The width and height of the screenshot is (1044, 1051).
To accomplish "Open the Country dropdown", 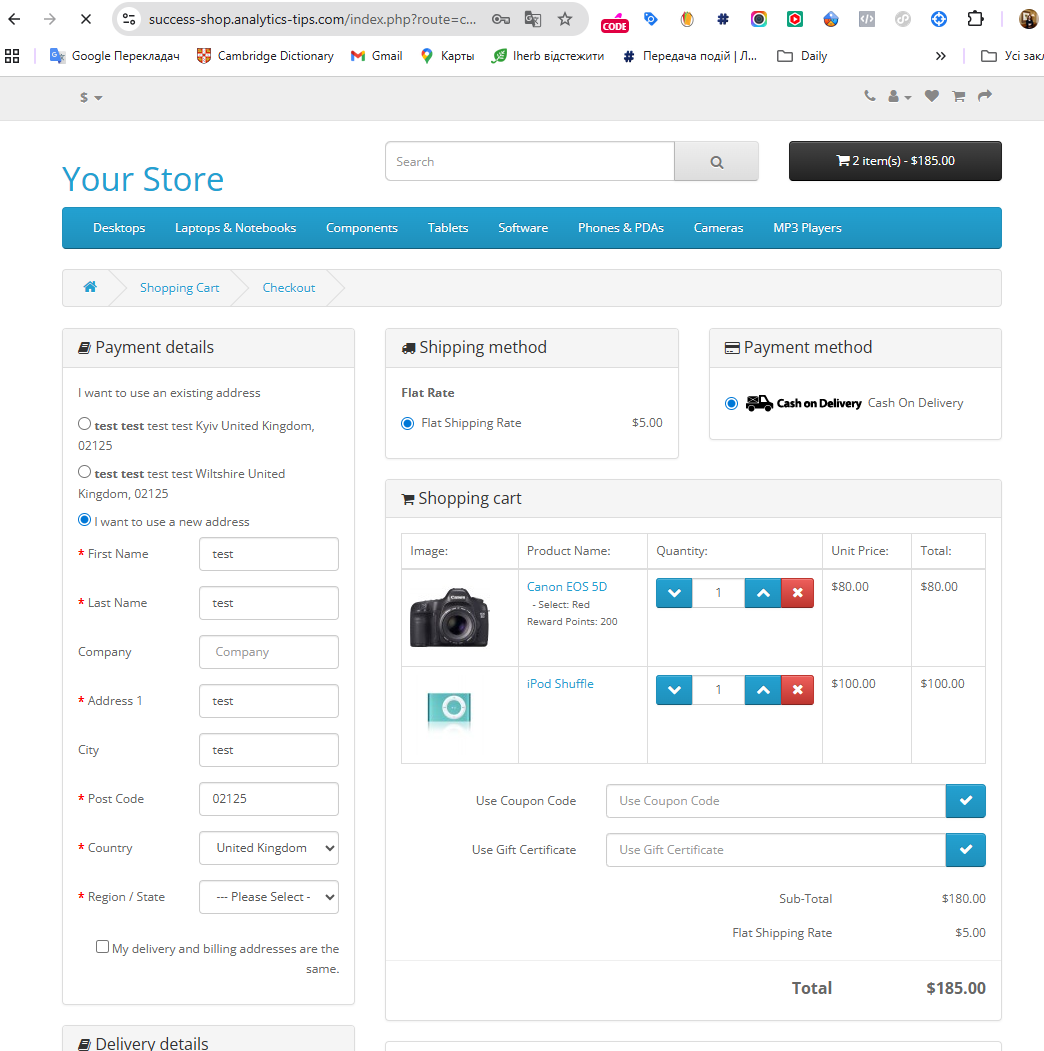I will 269,849.
